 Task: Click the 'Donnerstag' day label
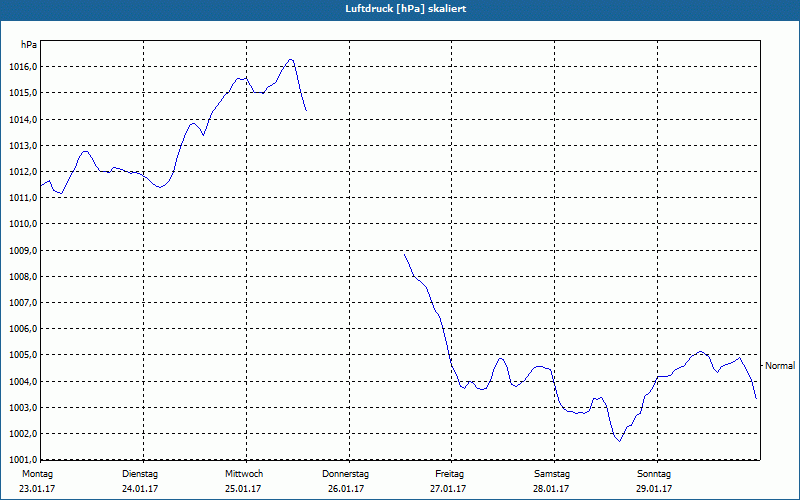tap(345, 474)
